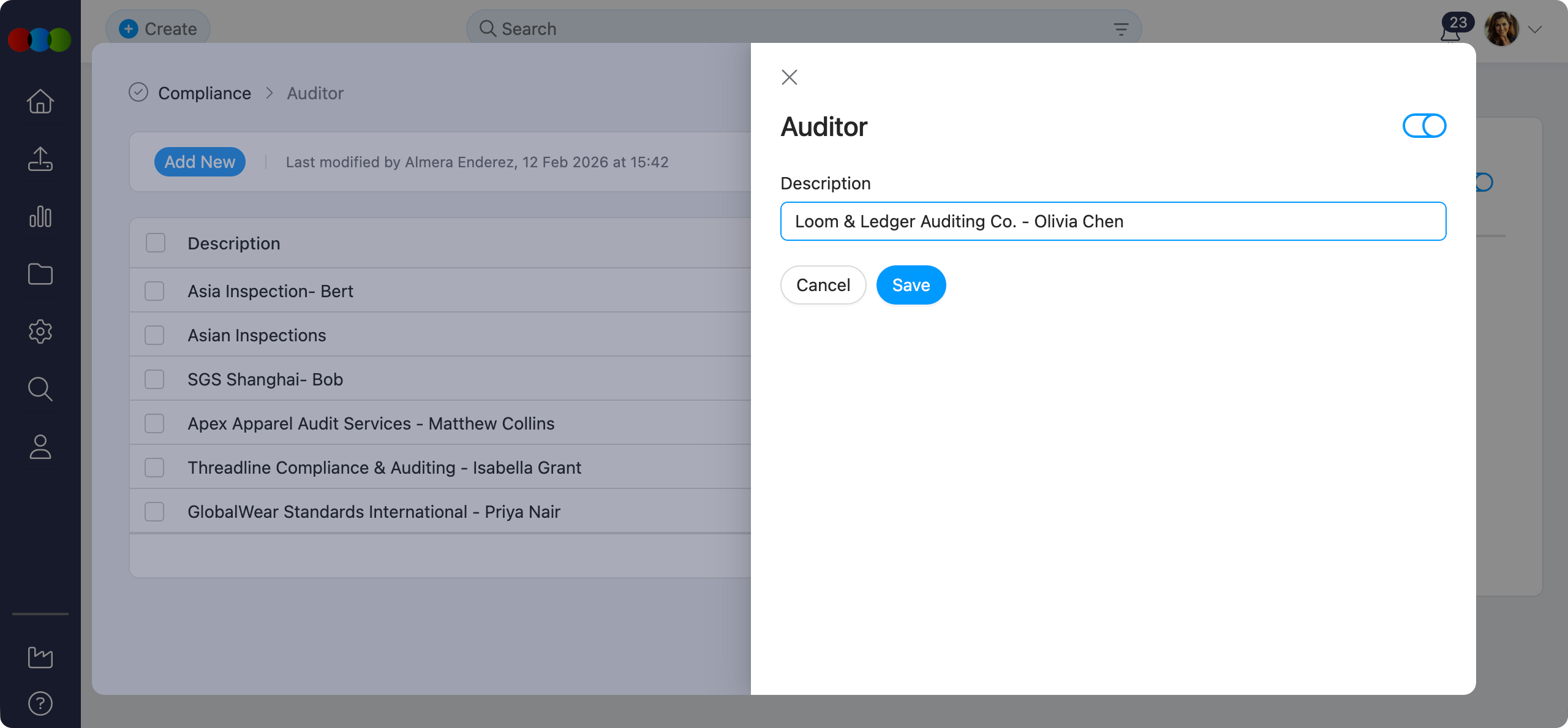
Task: Open the search filter options
Action: pos(1120,29)
